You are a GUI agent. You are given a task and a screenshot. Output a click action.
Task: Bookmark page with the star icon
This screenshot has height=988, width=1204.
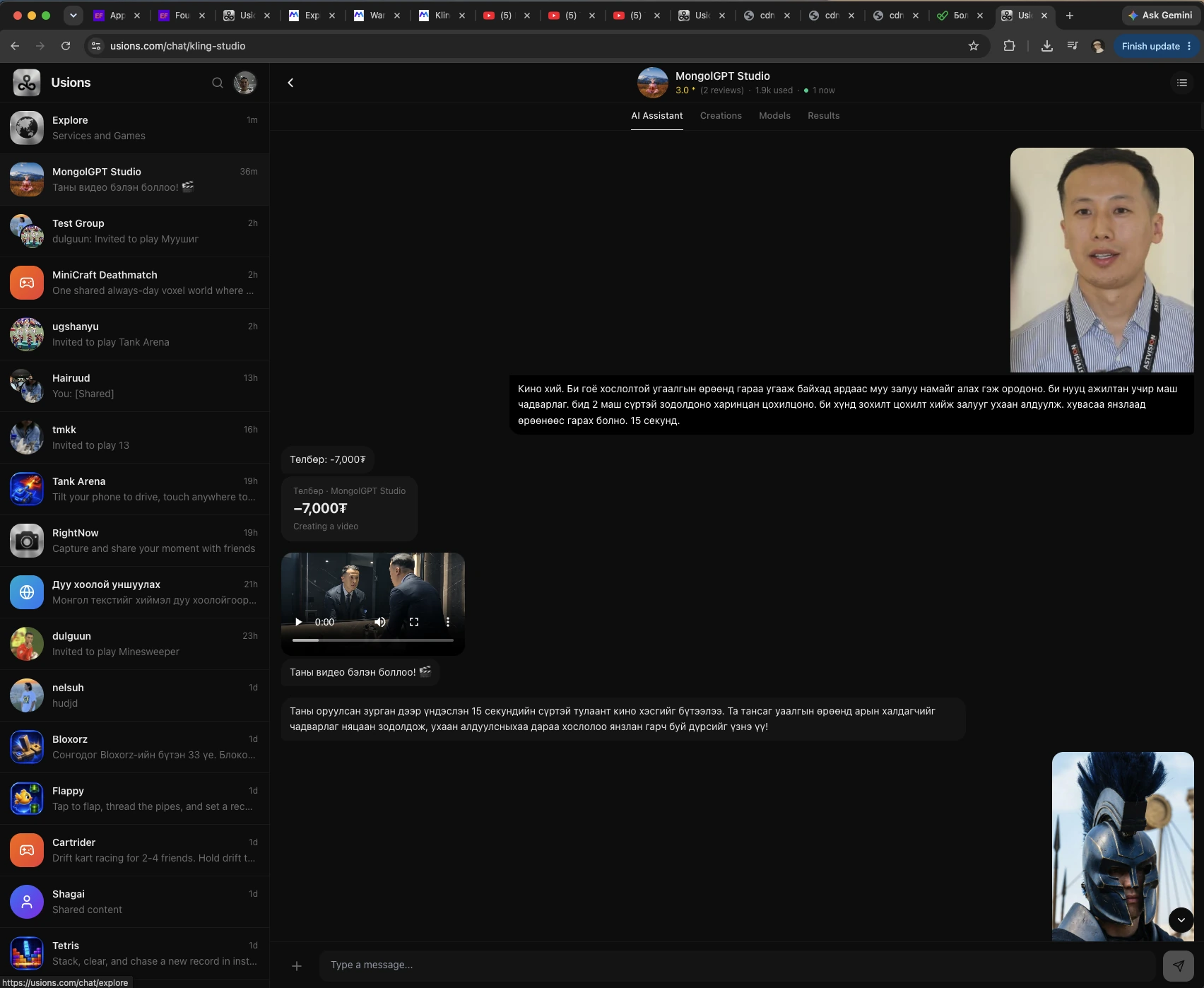pyautogui.click(x=974, y=46)
